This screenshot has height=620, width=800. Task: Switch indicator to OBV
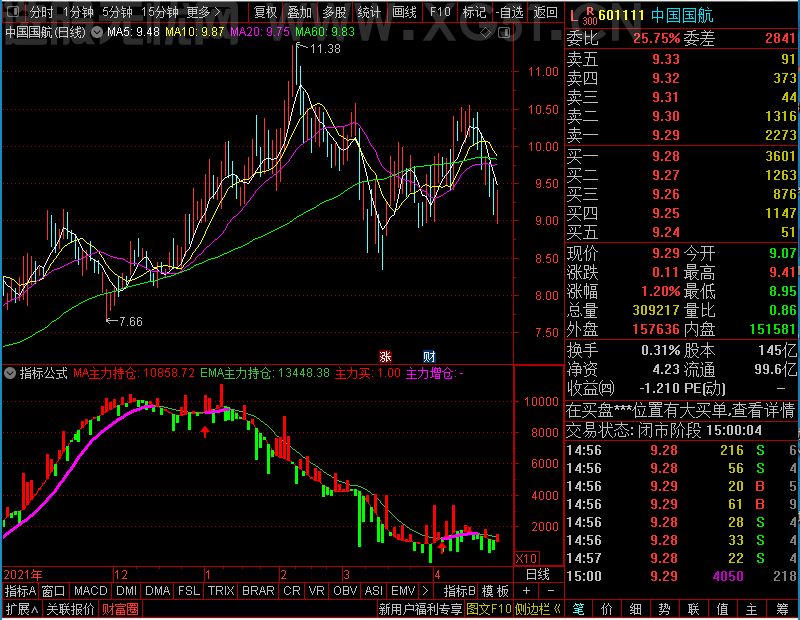[345, 591]
